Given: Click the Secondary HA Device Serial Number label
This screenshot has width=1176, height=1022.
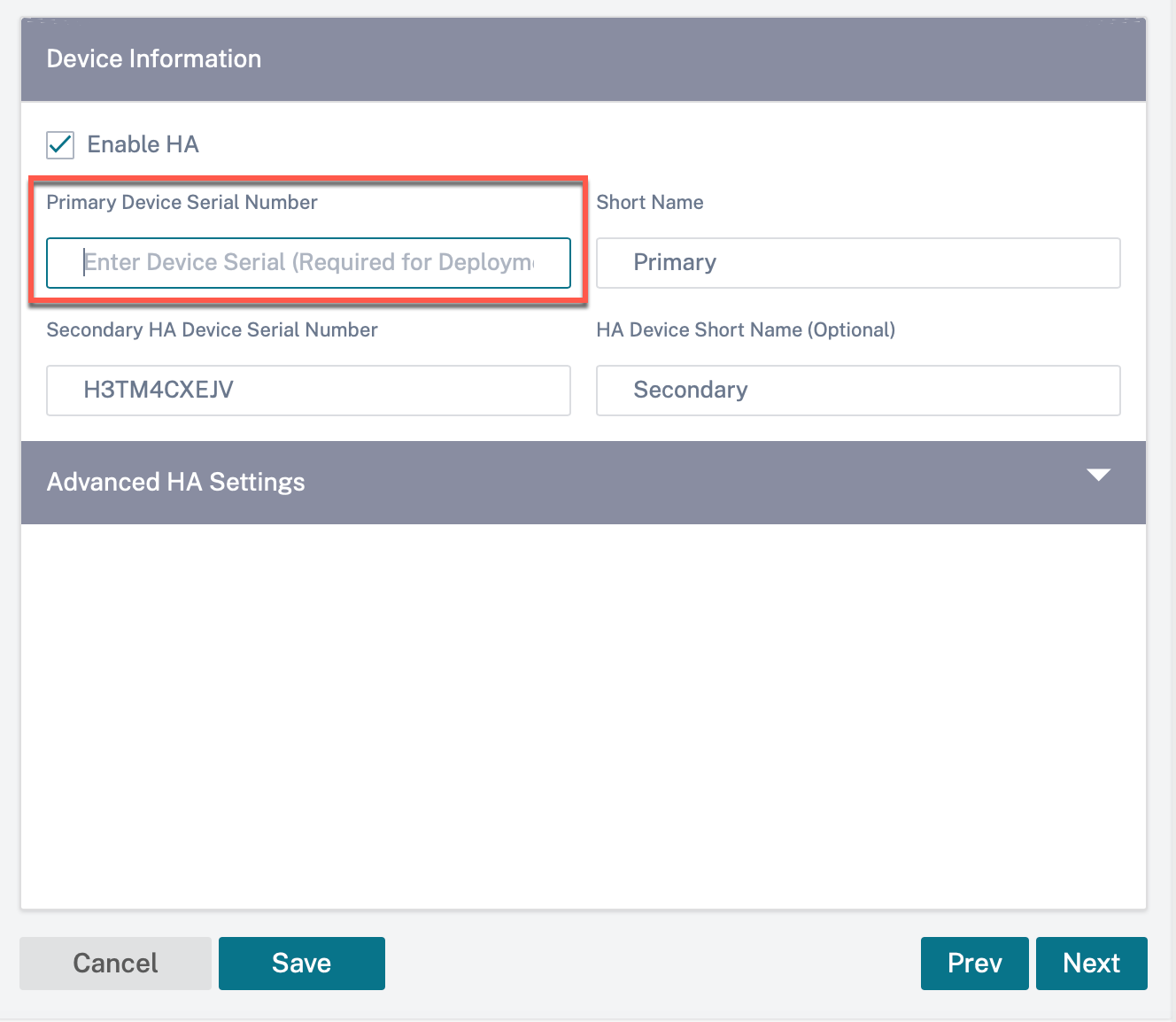Looking at the screenshot, I should [212, 329].
